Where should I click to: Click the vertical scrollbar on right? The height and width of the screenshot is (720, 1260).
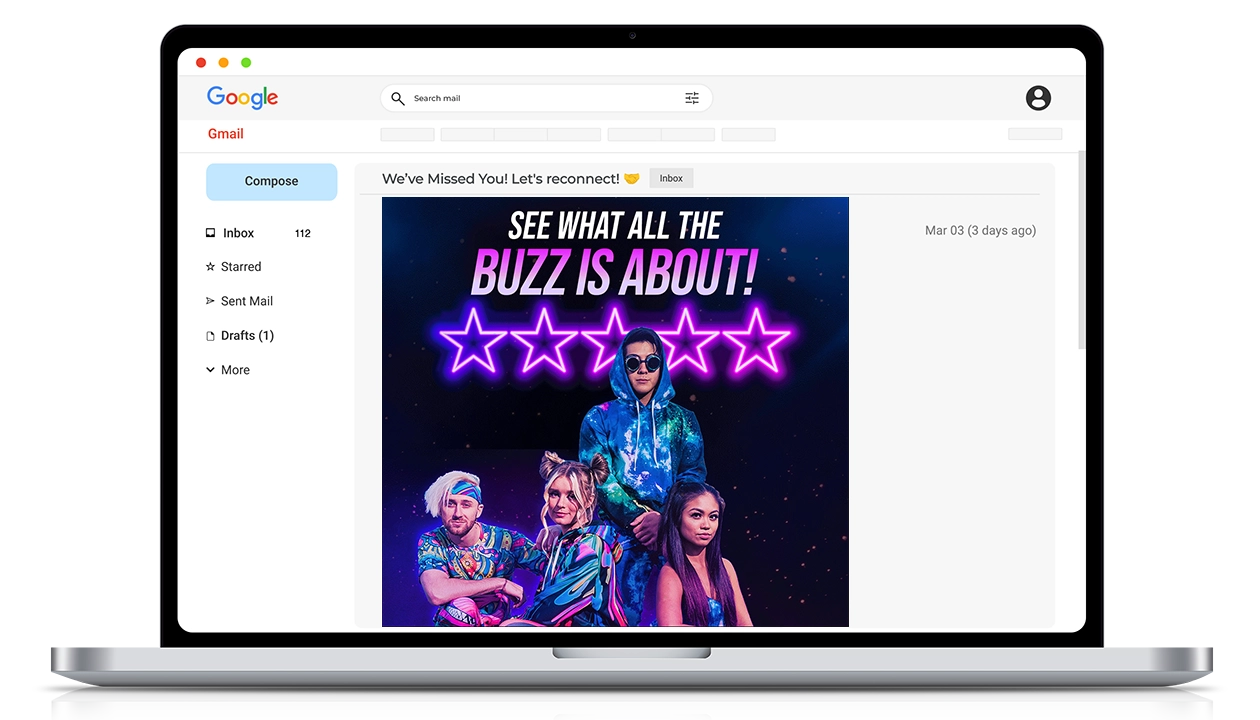(1080, 250)
